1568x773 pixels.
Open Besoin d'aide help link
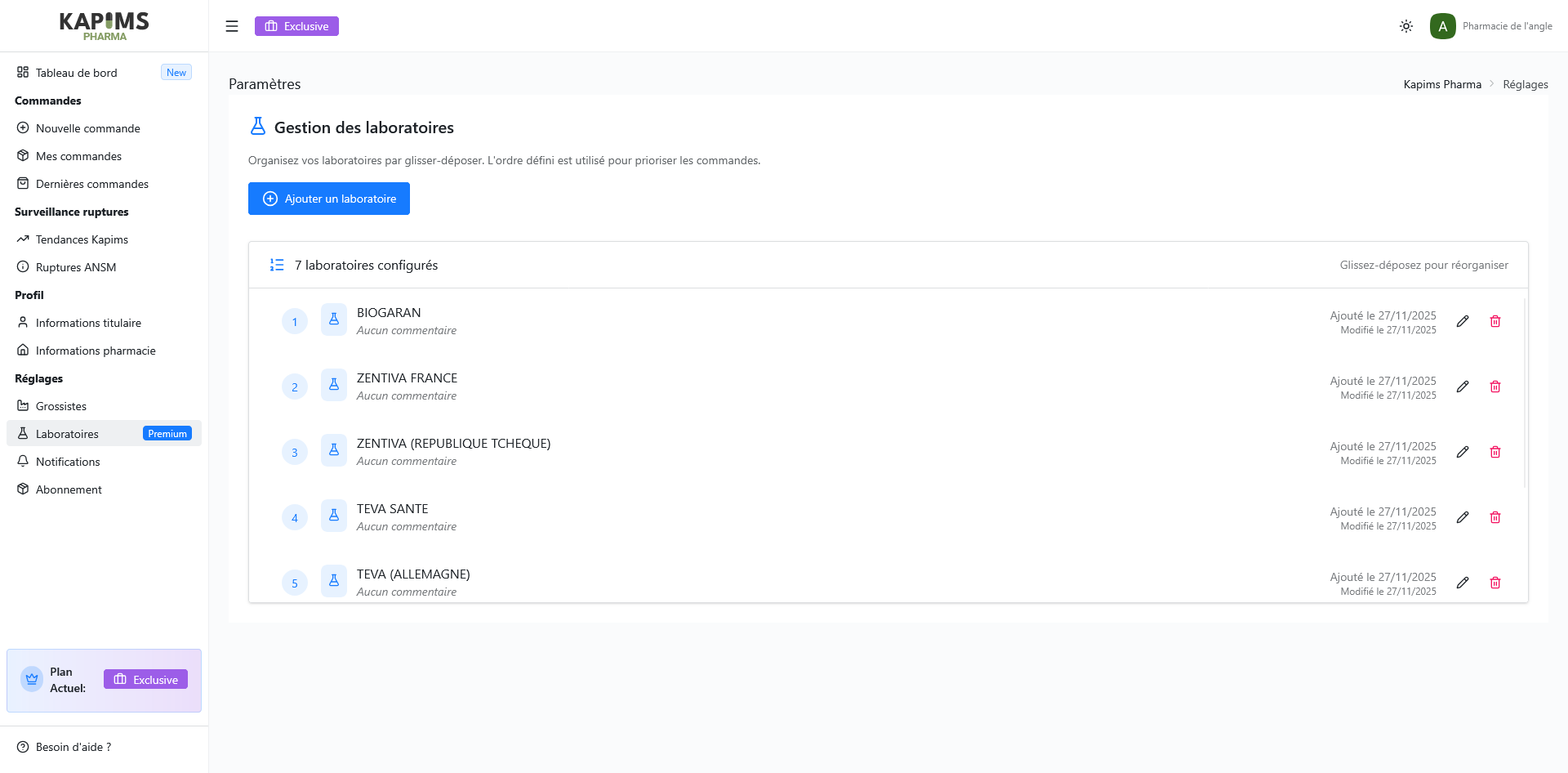tap(73, 747)
